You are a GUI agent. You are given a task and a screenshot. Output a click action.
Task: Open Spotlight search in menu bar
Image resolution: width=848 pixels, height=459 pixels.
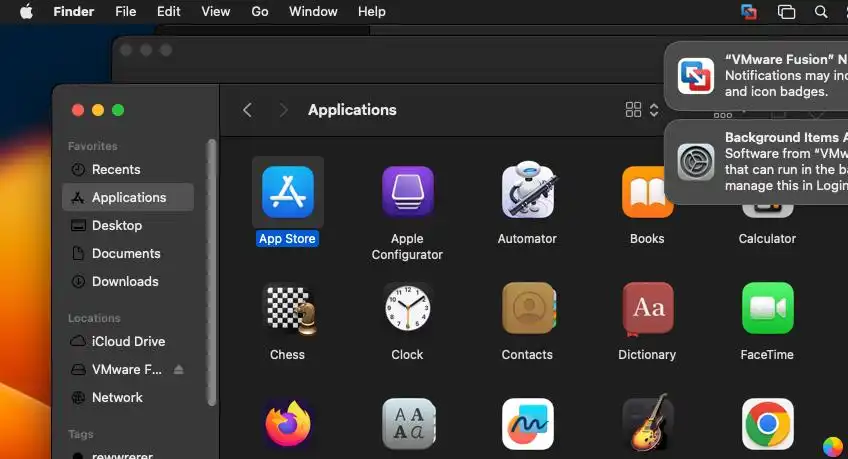[x=821, y=11]
